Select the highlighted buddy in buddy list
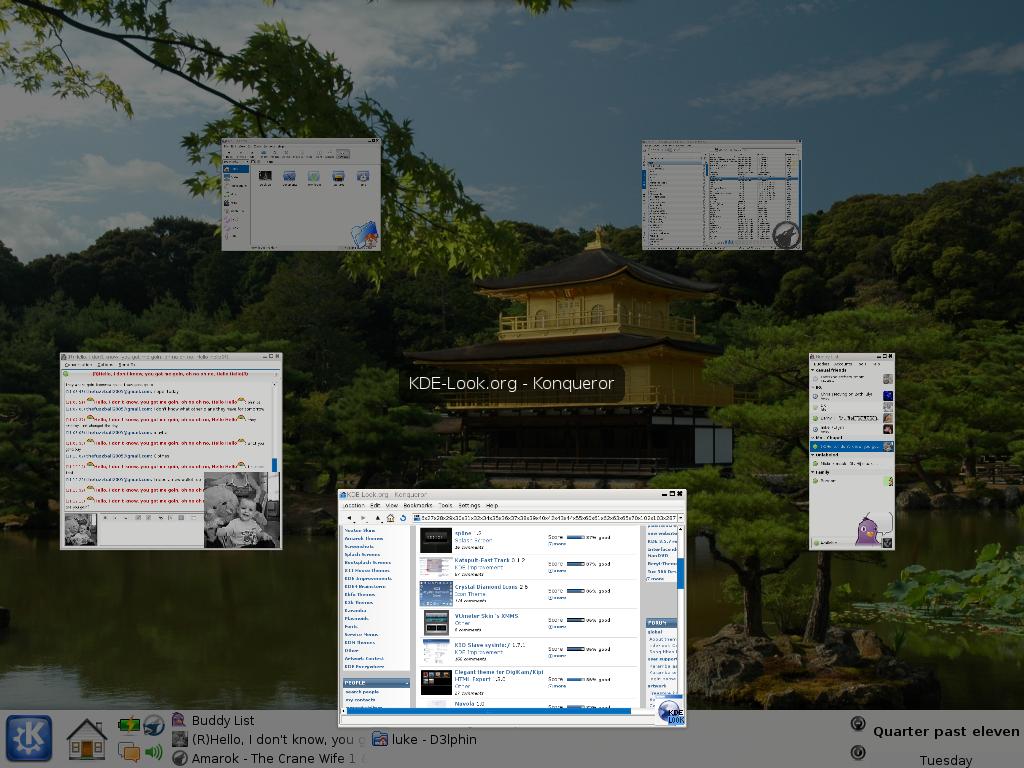1024x768 pixels. pos(852,447)
